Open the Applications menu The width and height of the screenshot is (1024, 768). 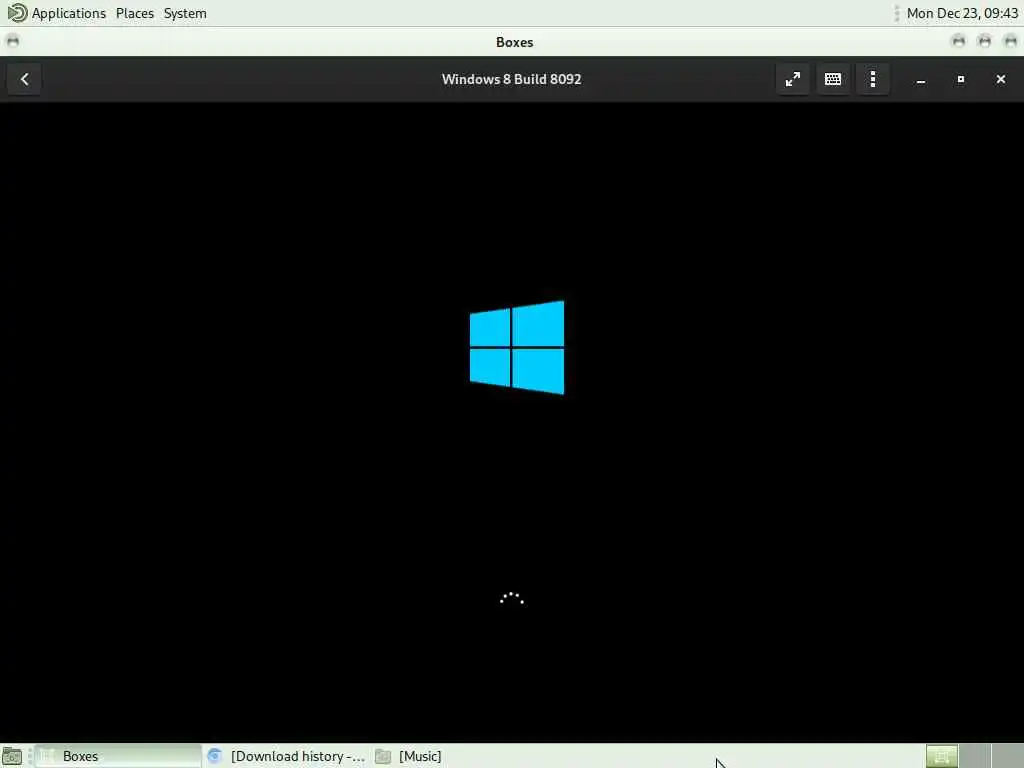[69, 13]
